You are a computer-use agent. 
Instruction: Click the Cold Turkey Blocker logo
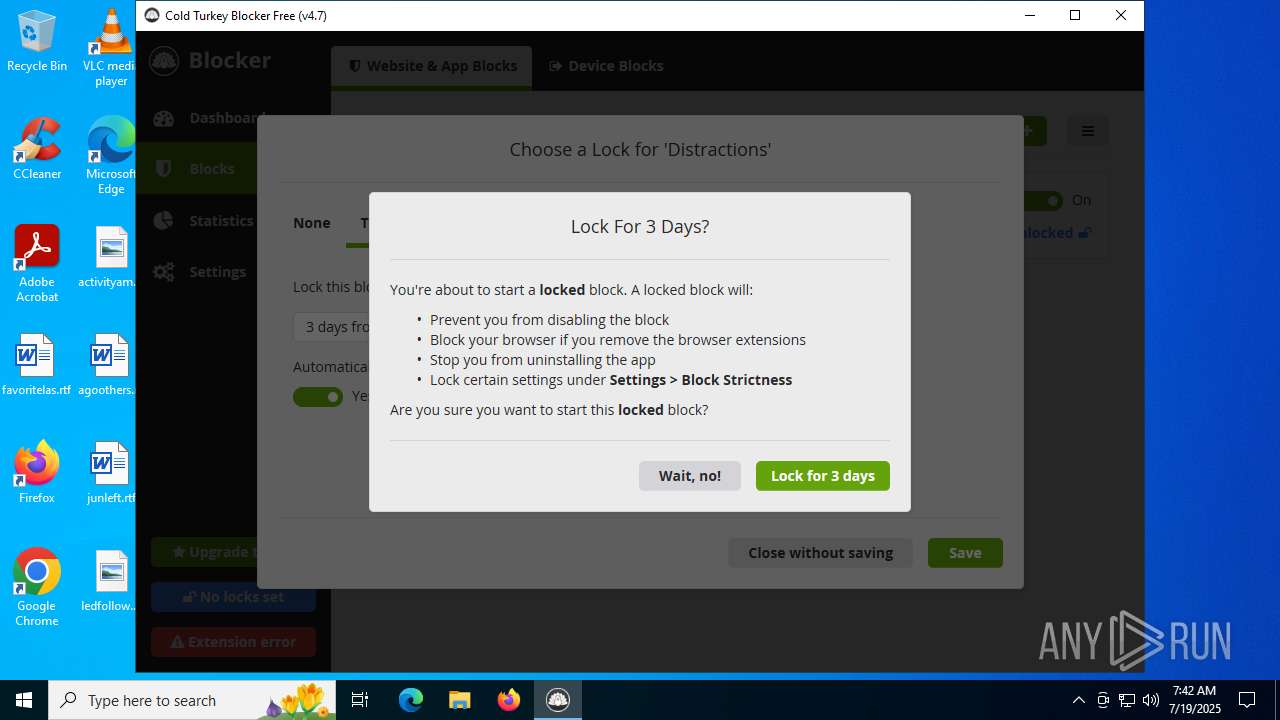[x=164, y=60]
